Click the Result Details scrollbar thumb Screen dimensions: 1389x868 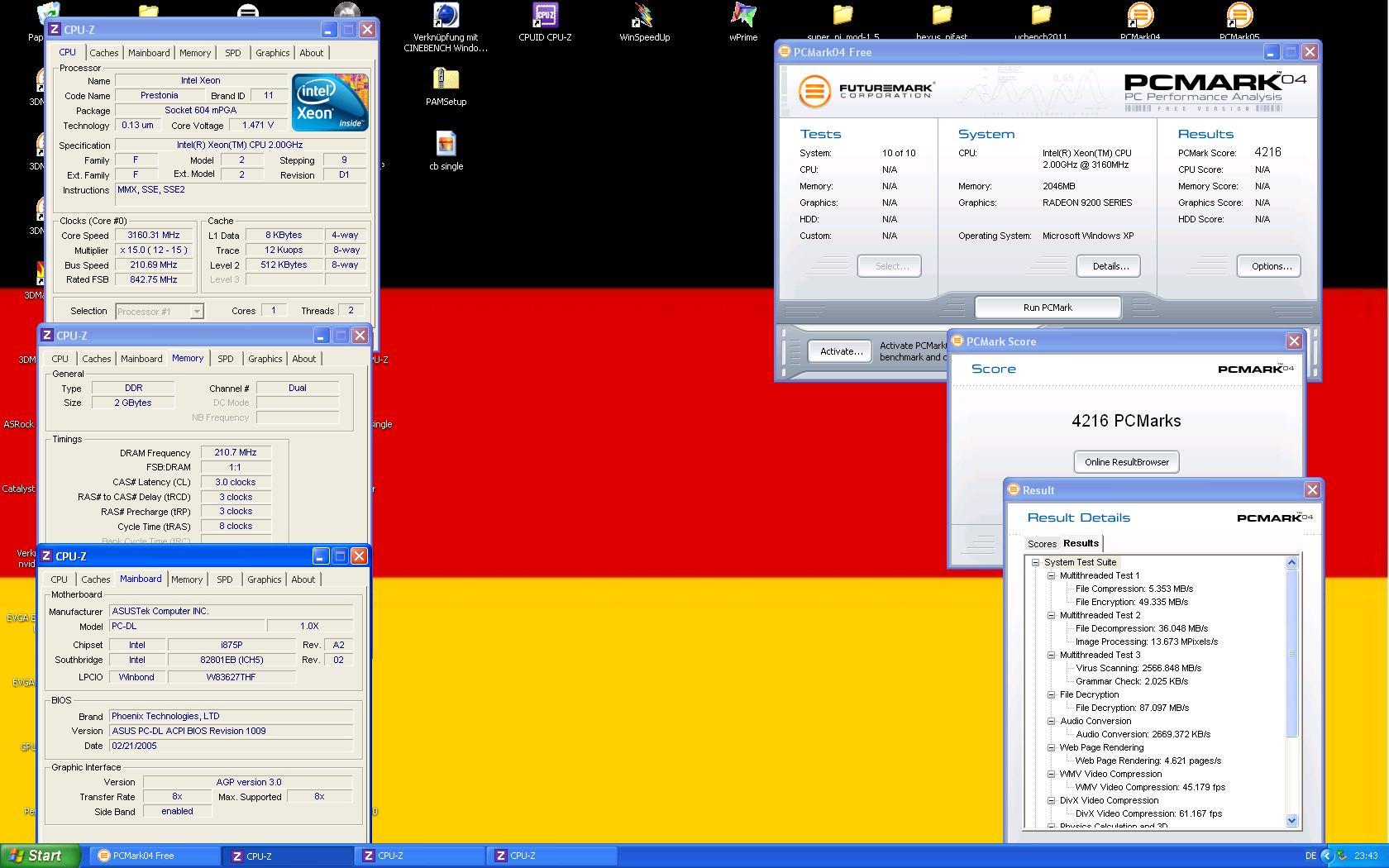coord(1292,653)
